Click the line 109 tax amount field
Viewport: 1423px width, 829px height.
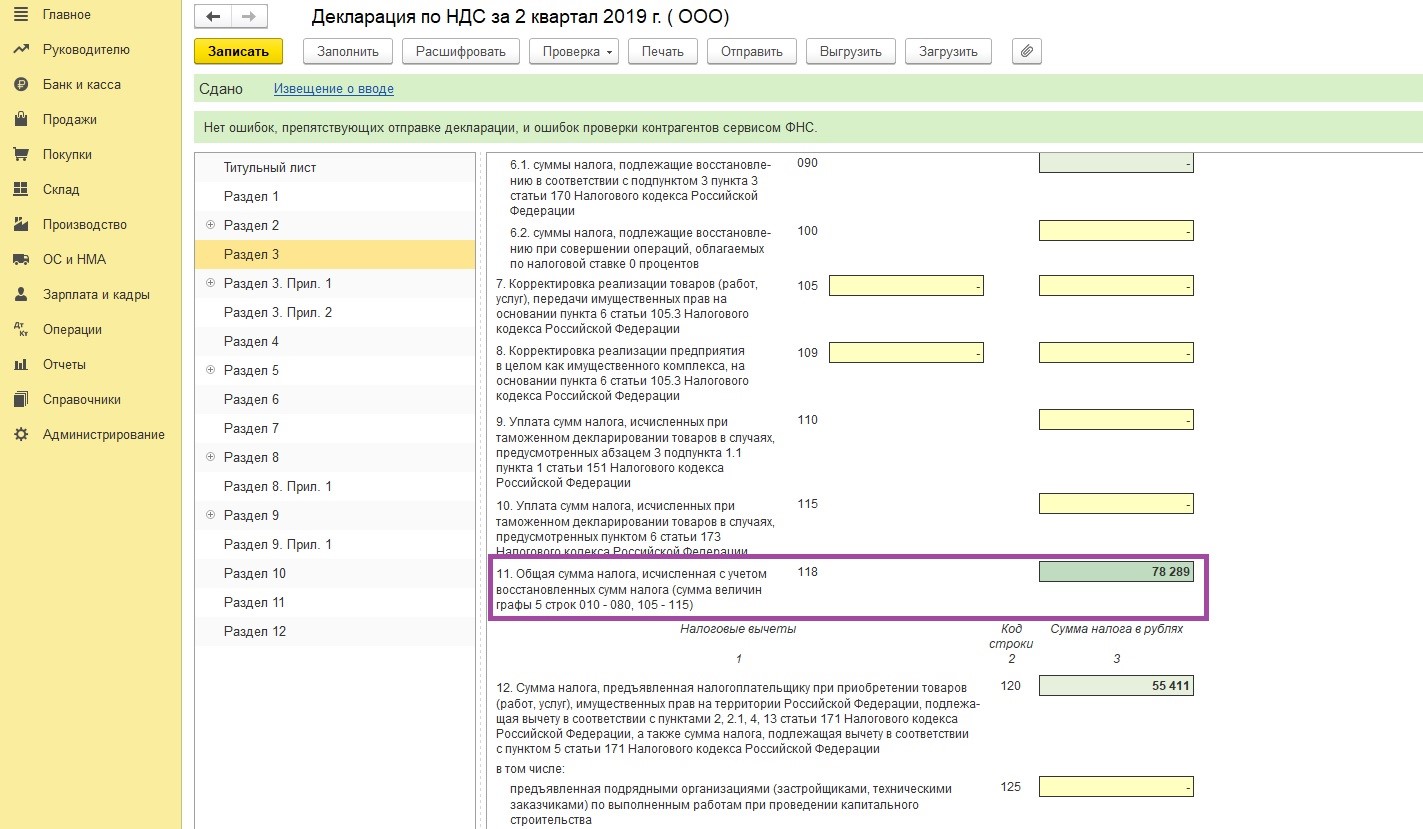(x=1116, y=352)
